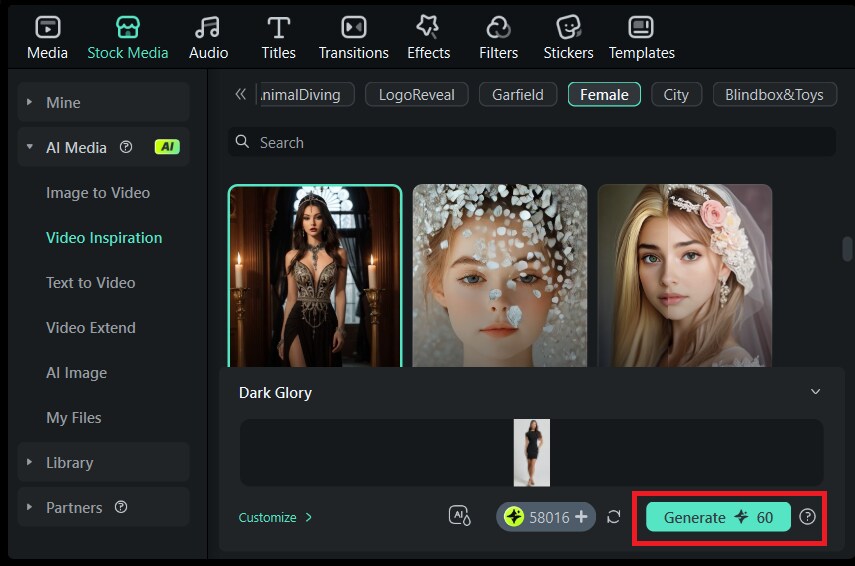Screen dimensions: 855x566
Task: Select the Female category tag
Action: point(604,95)
